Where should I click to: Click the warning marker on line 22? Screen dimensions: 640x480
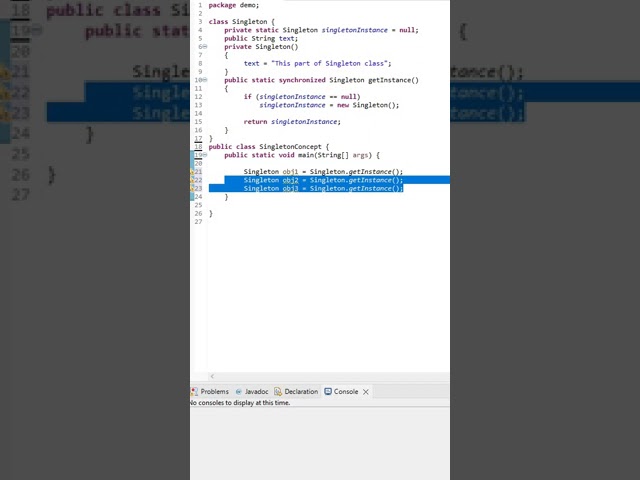[x=192, y=180]
